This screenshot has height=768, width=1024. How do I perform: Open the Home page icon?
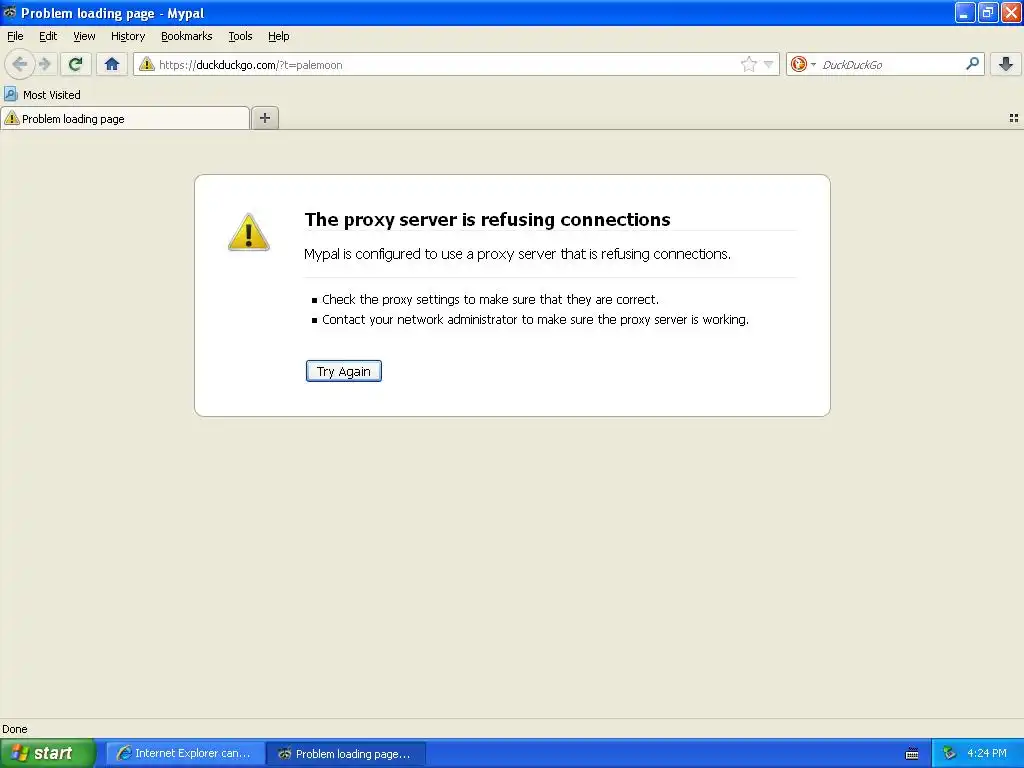[112, 64]
